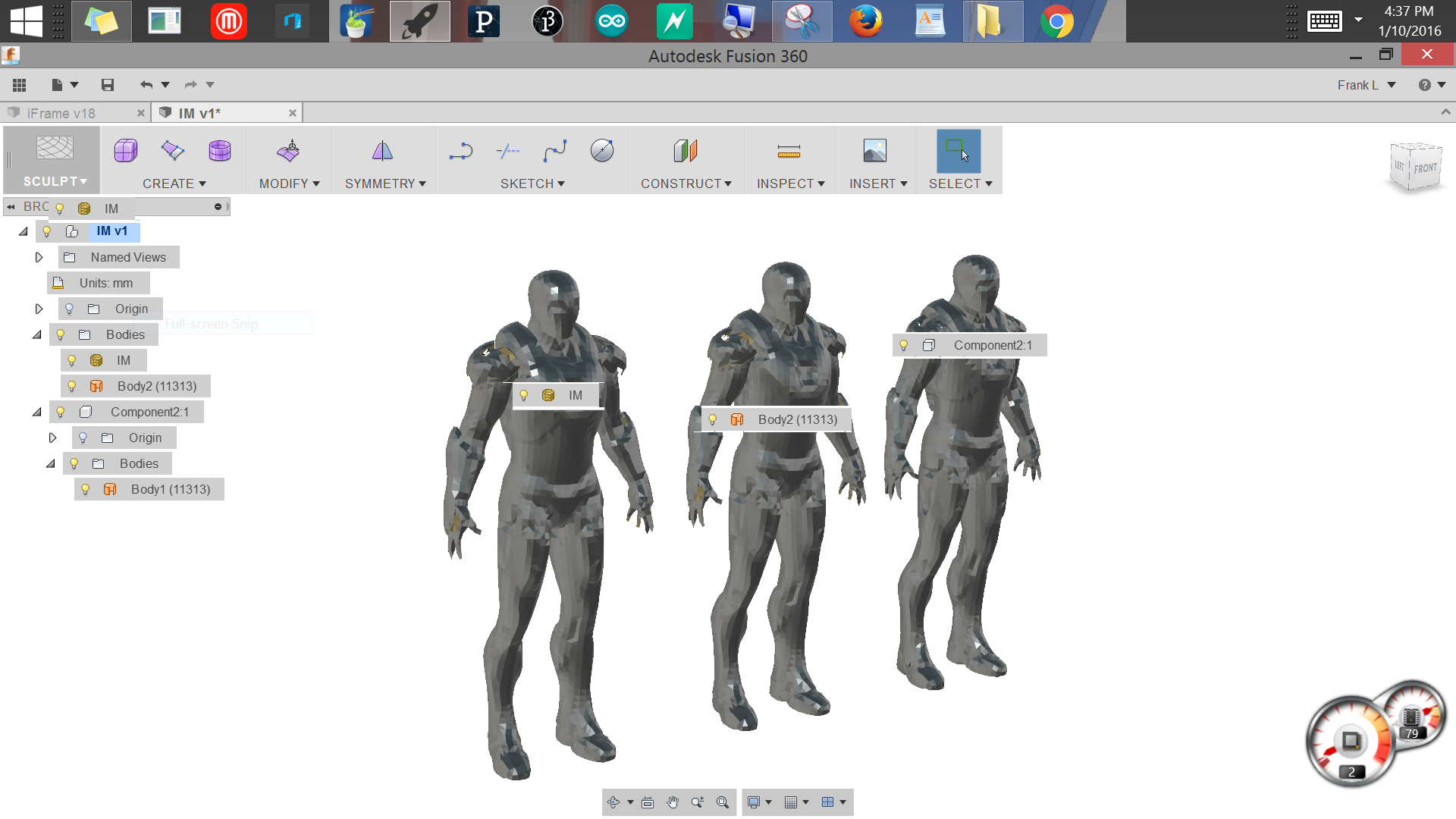1456x819 pixels.
Task: Select the construction line sketch icon
Action: pos(508,151)
